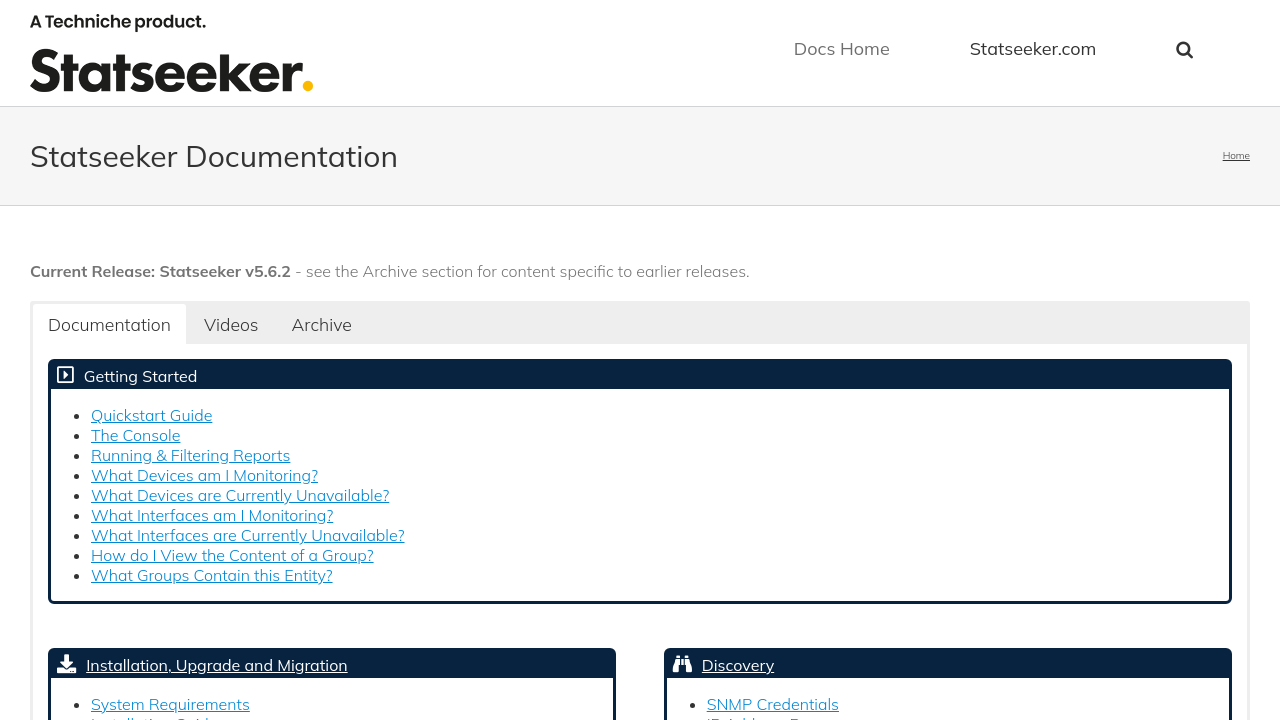Open Installation, Upgrade and Migration heading
Image resolution: width=1280 pixels, height=720 pixels.
pyautogui.click(x=217, y=665)
